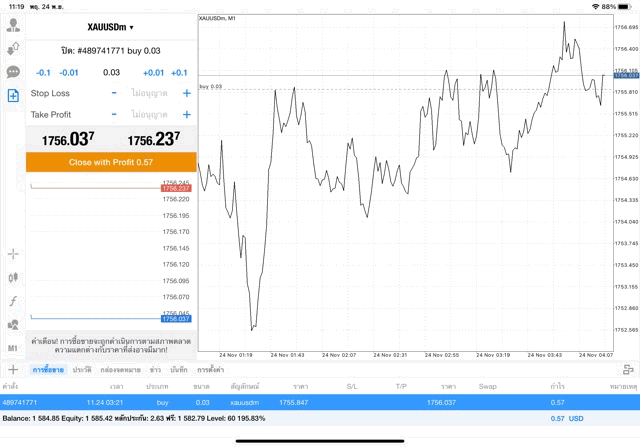Open the accounts profile icon
The height and width of the screenshot is (447, 640).
click(13, 25)
